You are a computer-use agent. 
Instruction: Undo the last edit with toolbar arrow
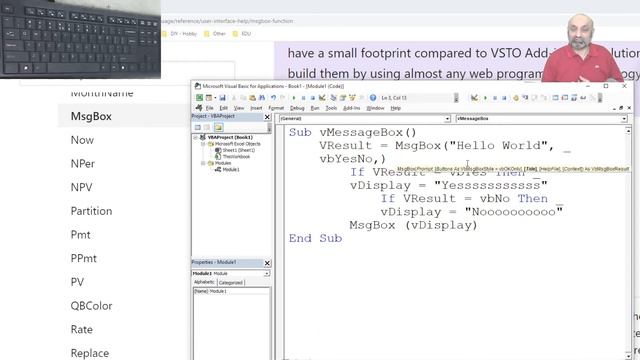click(x=273, y=98)
